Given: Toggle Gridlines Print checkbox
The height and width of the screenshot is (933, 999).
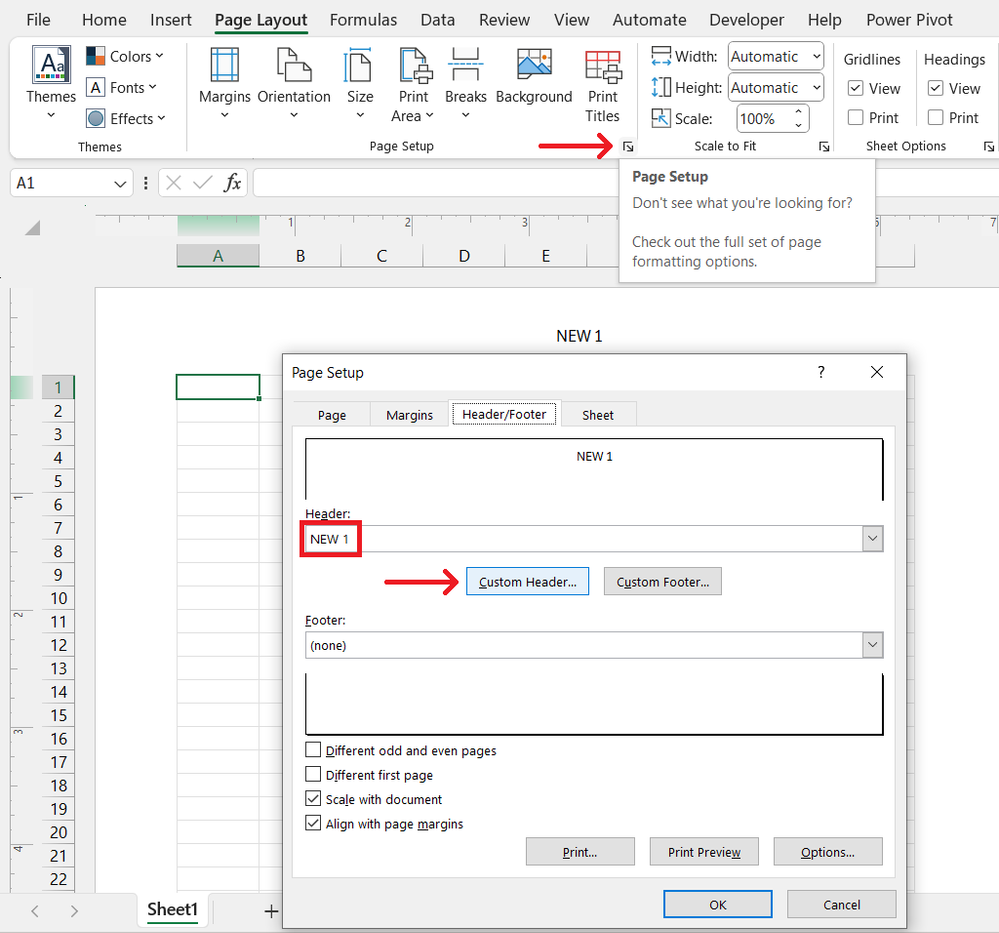Looking at the screenshot, I should click(x=856, y=117).
